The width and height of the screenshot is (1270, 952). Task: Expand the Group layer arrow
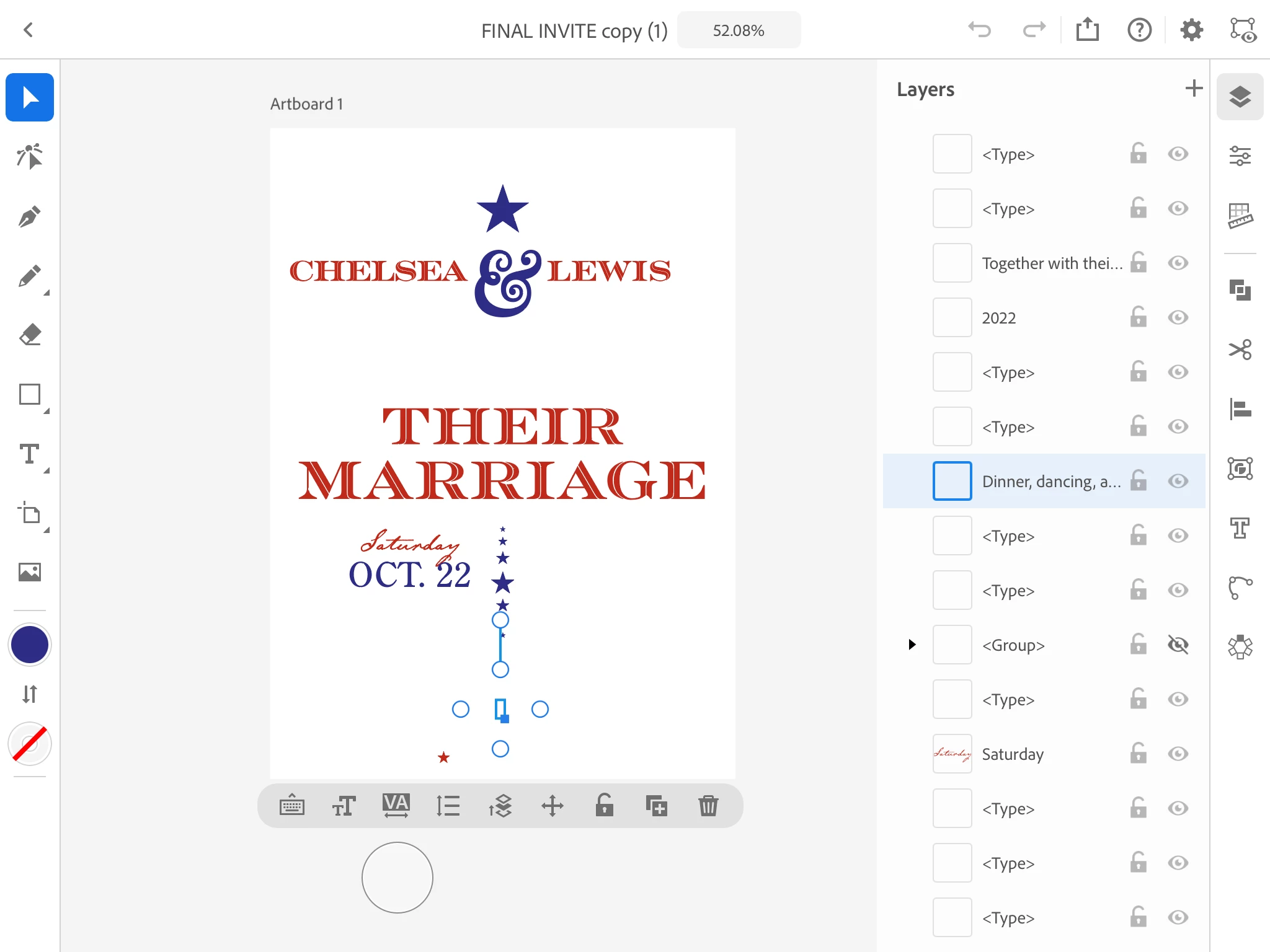tap(912, 645)
